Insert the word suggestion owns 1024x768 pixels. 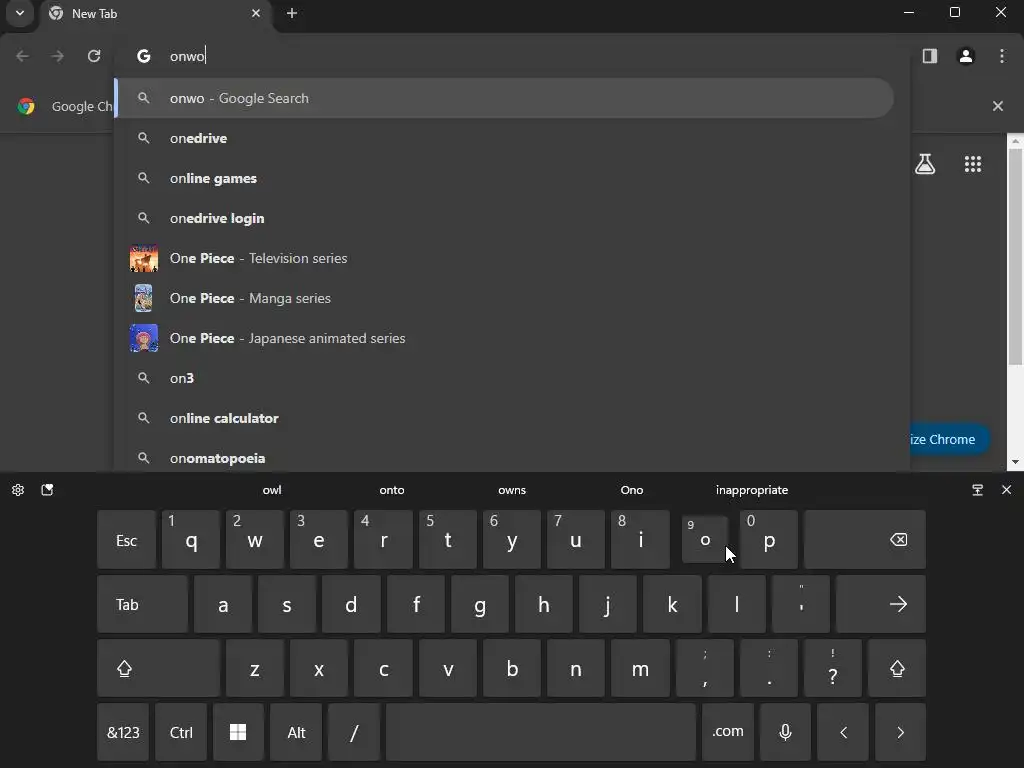512,490
